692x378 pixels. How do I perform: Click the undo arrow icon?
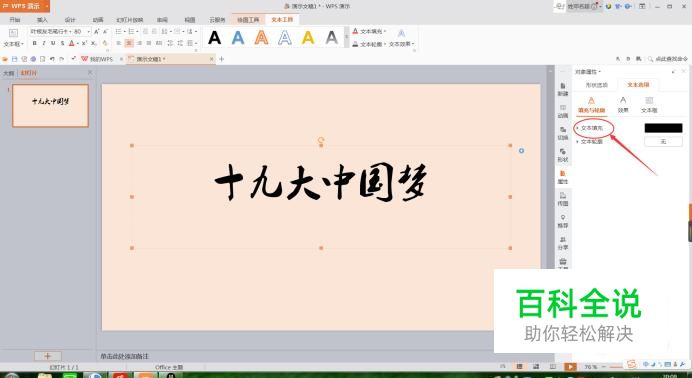tap(52, 59)
